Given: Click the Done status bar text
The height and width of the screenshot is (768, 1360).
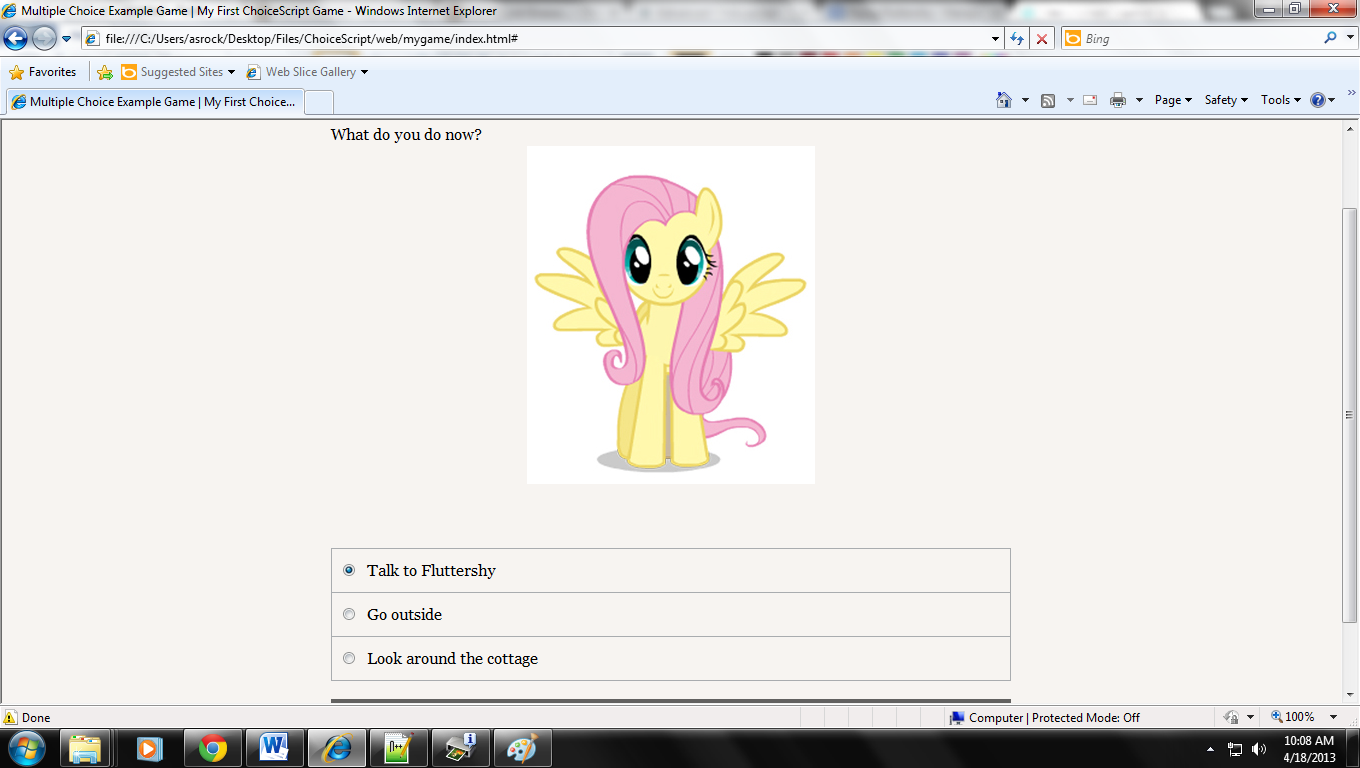Looking at the screenshot, I should (36, 717).
